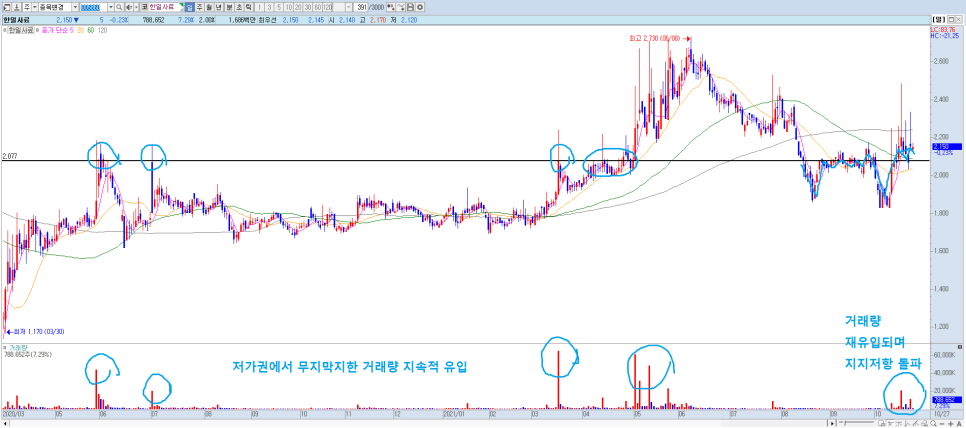Viewport: 966px width, 428px height.
Task: Open chart settings gear icon
Action: [420, 7]
